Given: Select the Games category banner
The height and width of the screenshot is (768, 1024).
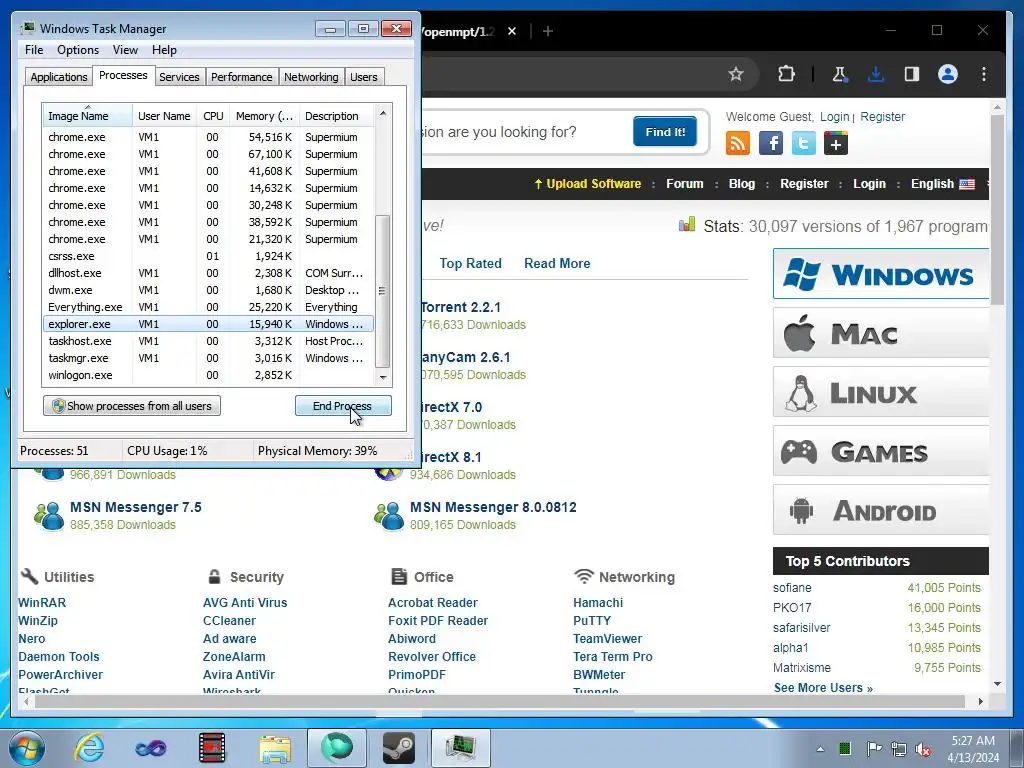Looking at the screenshot, I should 881,451.
